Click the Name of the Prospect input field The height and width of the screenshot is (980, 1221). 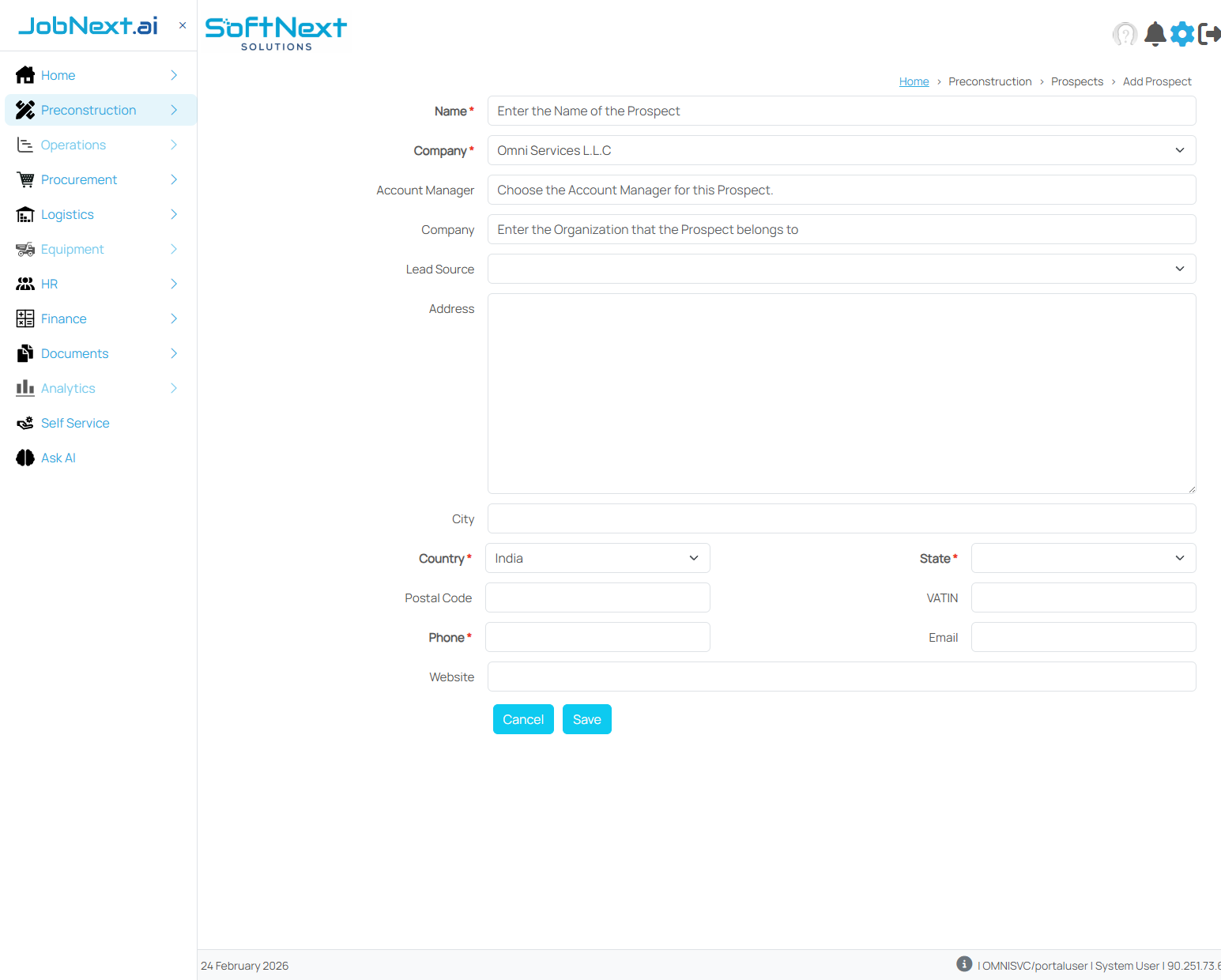[841, 111]
